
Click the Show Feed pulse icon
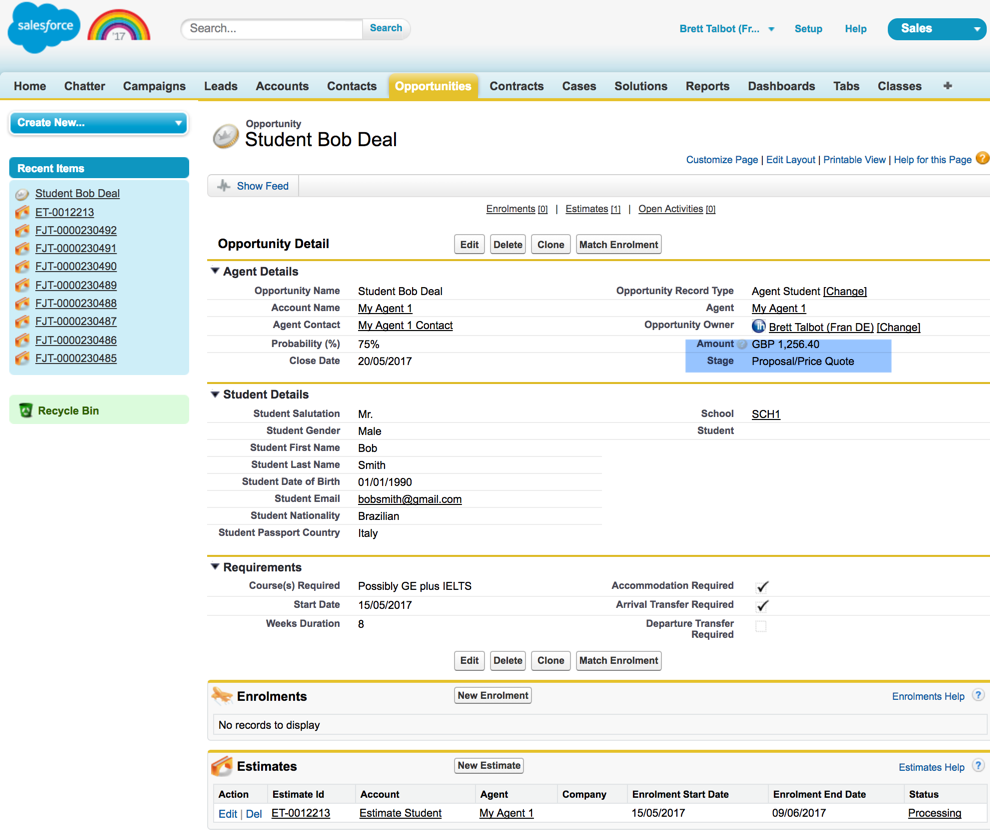224,186
